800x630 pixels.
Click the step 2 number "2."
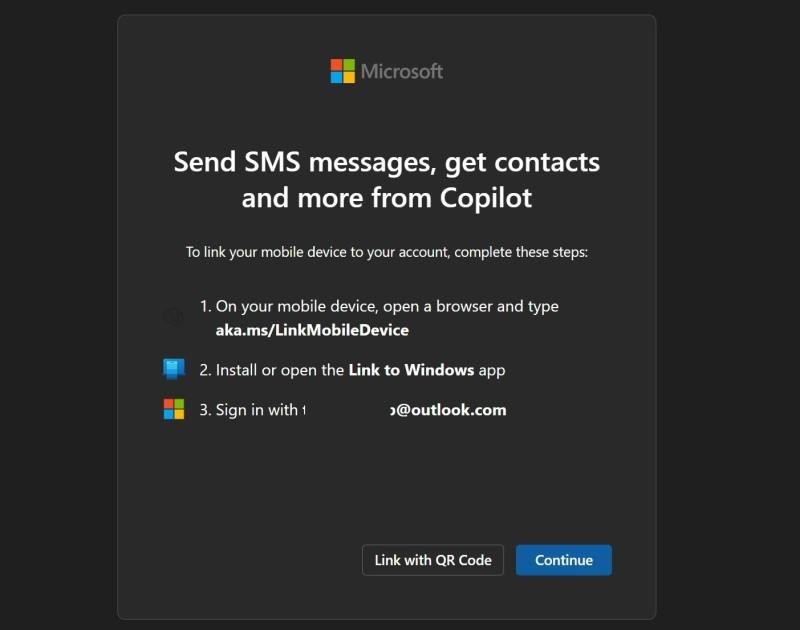point(205,370)
